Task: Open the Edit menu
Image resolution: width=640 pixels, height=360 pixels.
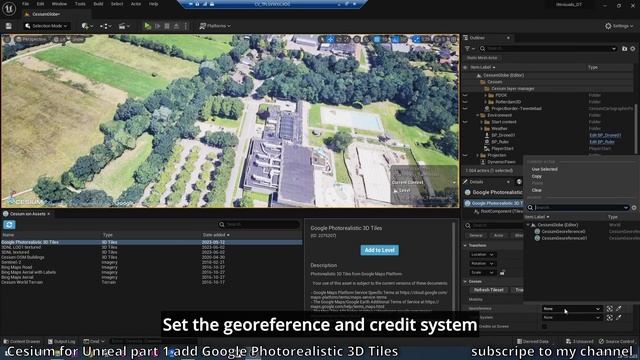Action: 40,4
